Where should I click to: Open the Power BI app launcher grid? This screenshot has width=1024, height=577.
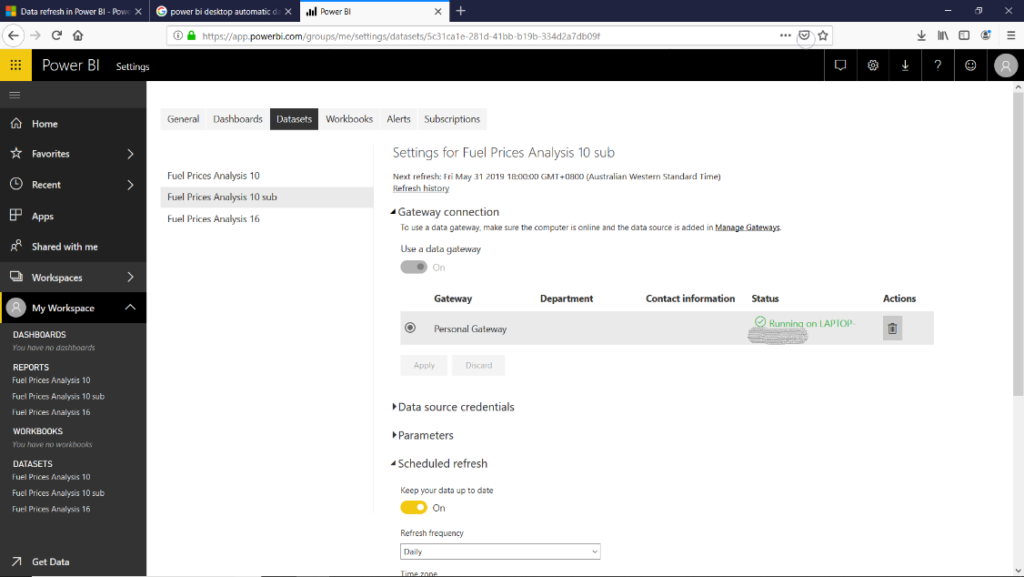[x=15, y=66]
